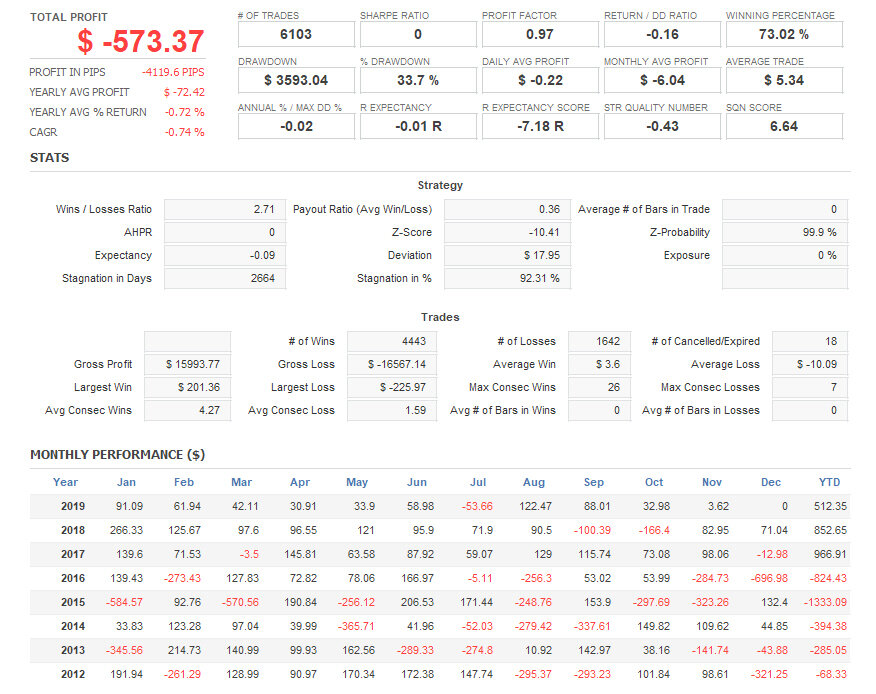Click the Avg Consec Wins field 4.27
876x694 pixels.
188,410
